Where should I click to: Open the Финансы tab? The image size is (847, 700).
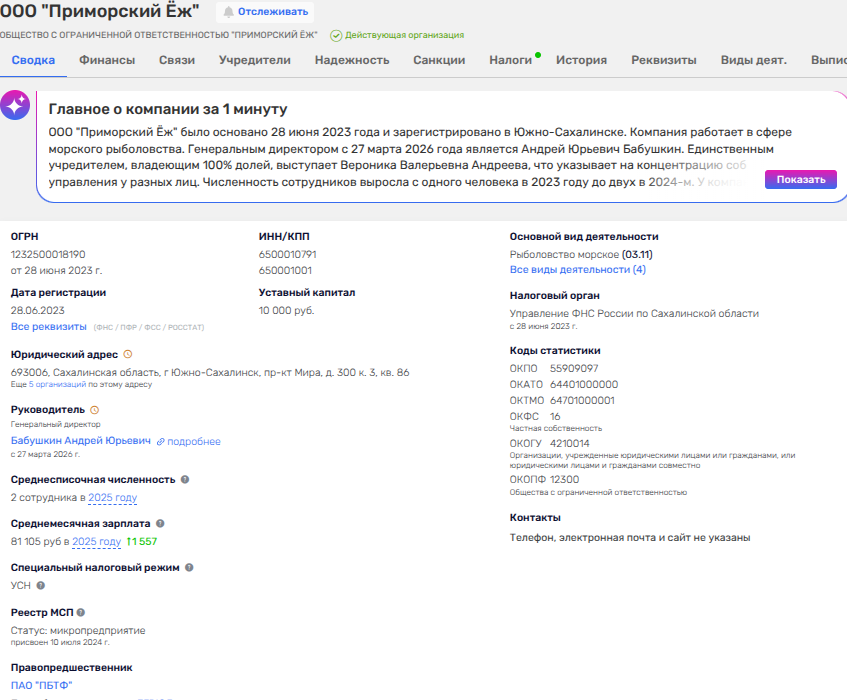[x=107, y=60]
